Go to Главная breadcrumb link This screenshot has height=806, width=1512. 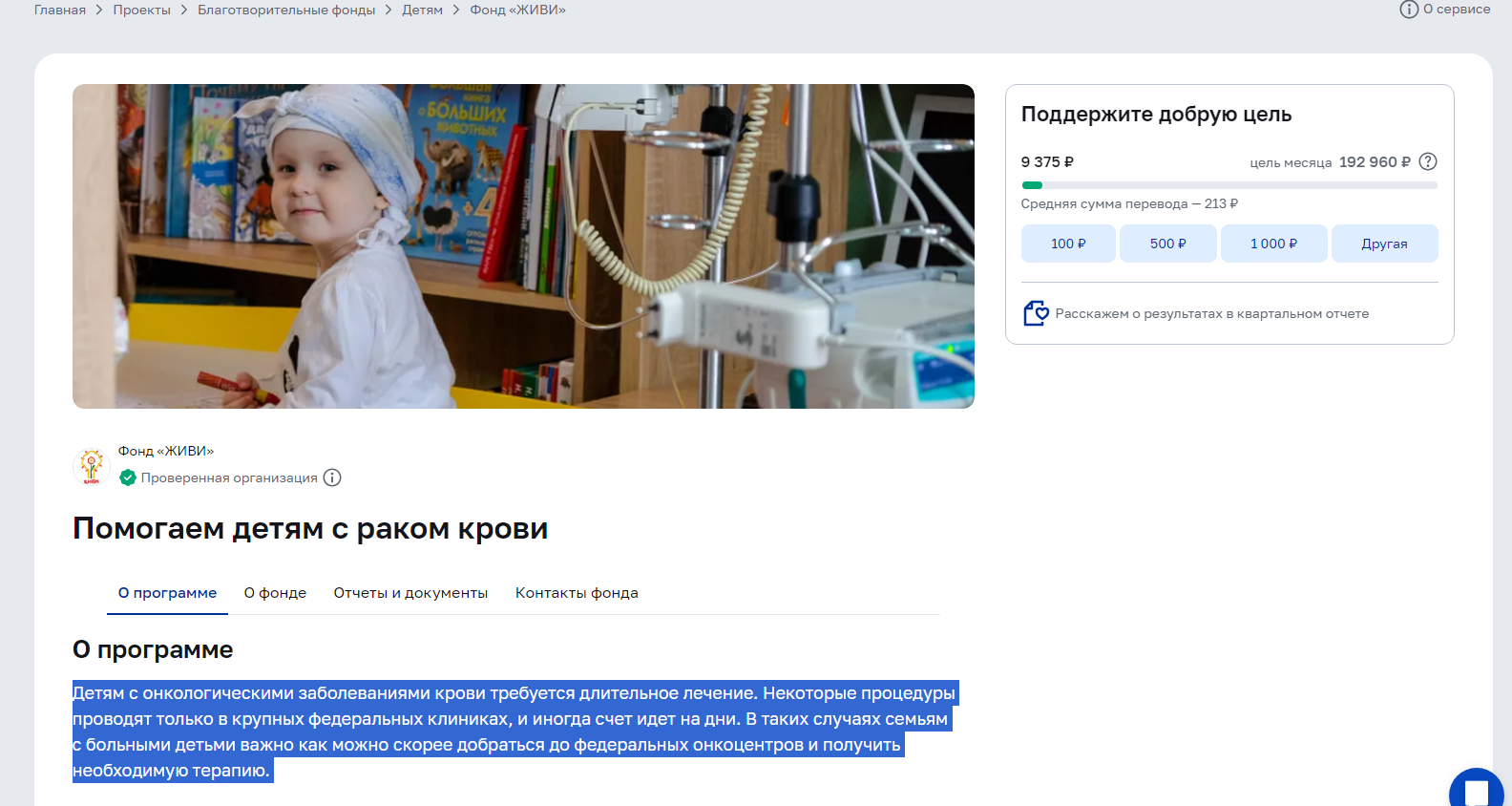point(60,10)
